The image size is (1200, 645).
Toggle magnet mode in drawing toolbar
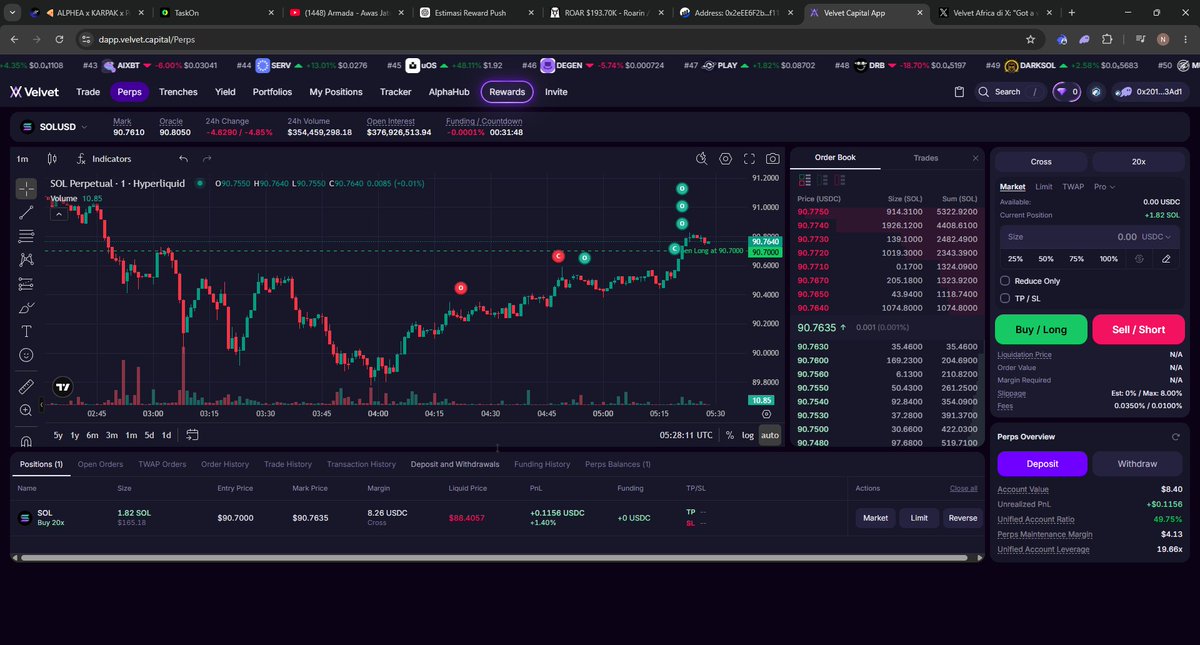pos(26,440)
